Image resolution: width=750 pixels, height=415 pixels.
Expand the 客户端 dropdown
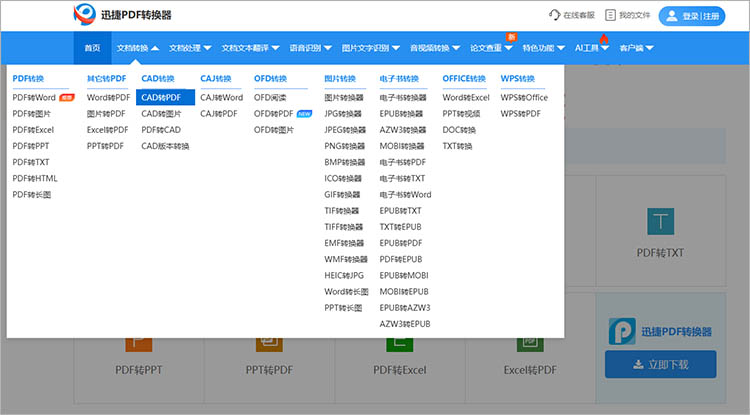tap(636, 48)
